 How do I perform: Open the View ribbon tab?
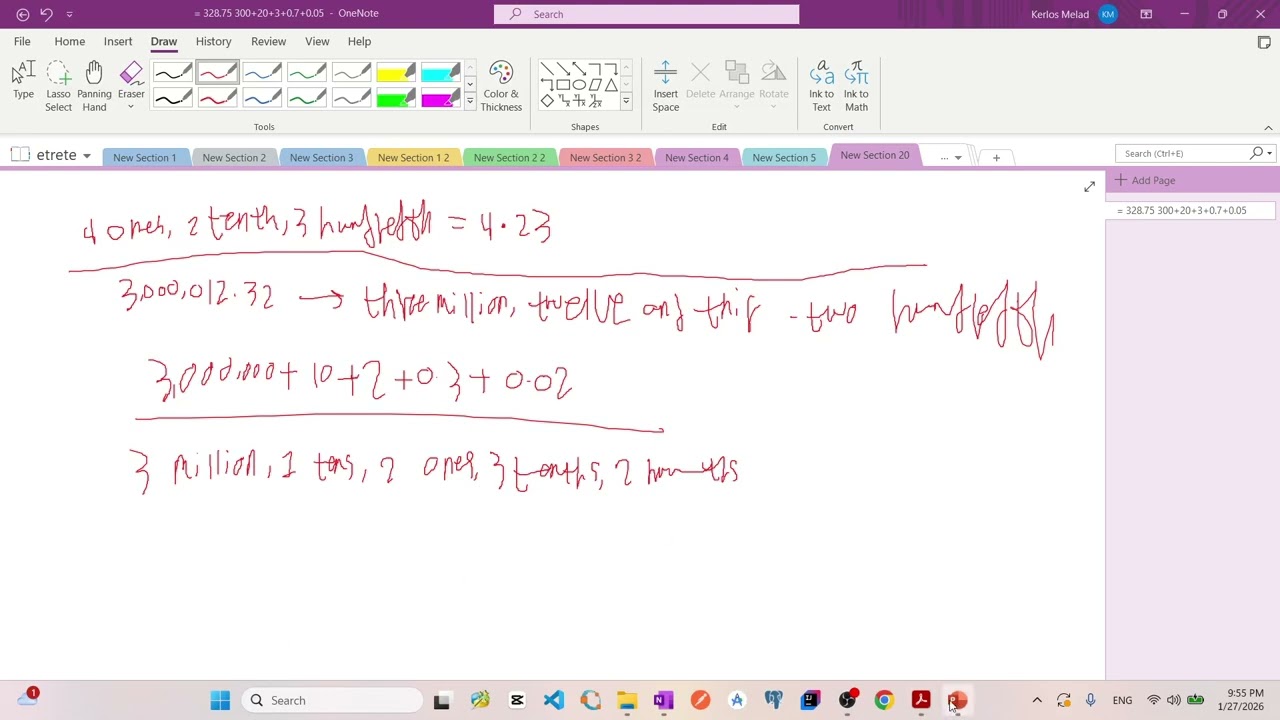tap(317, 42)
